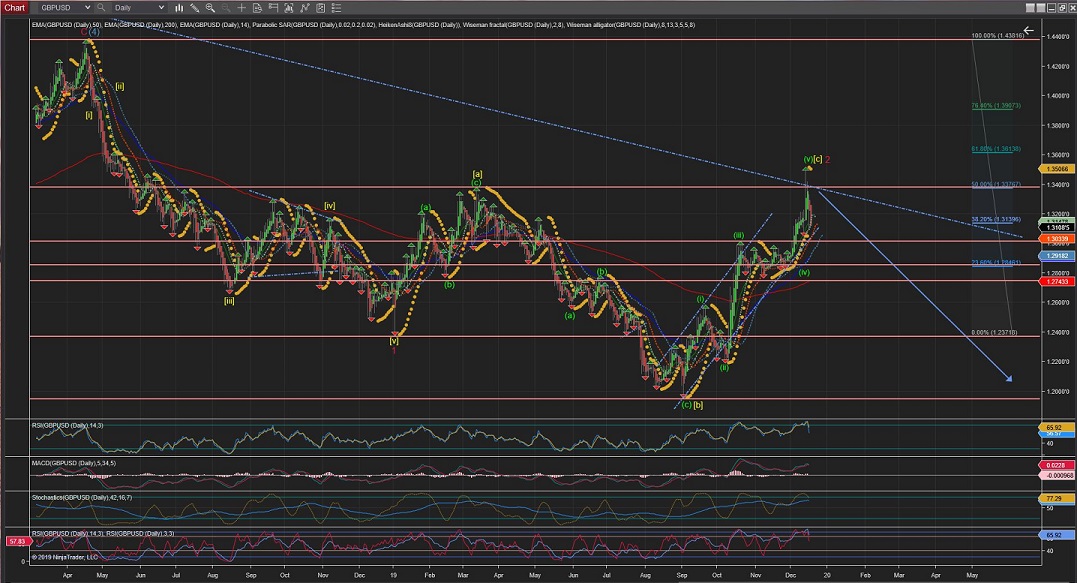Open the data series icon
This screenshot has height=583, width=1077.
[288, 8]
